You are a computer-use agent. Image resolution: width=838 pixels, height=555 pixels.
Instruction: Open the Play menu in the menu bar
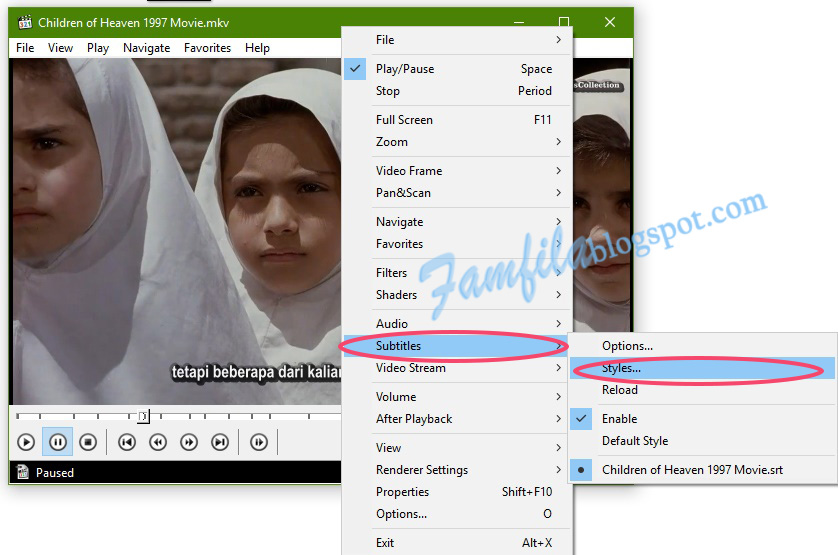pos(98,48)
